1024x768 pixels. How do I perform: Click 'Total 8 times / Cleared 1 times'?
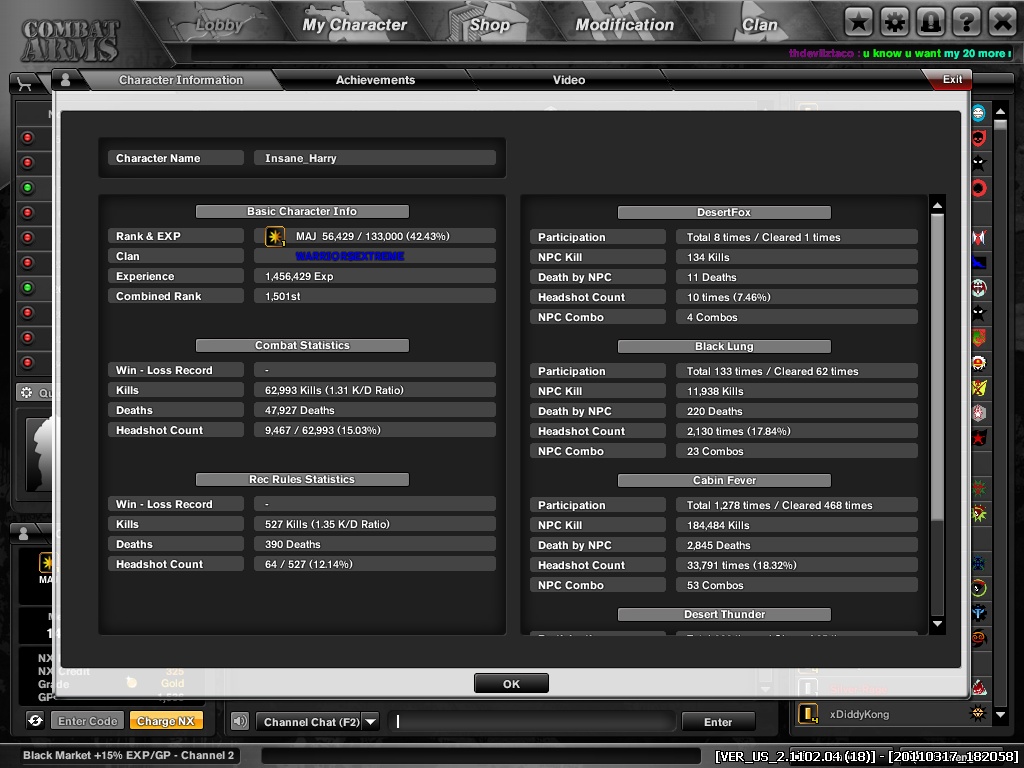pyautogui.click(x=763, y=238)
